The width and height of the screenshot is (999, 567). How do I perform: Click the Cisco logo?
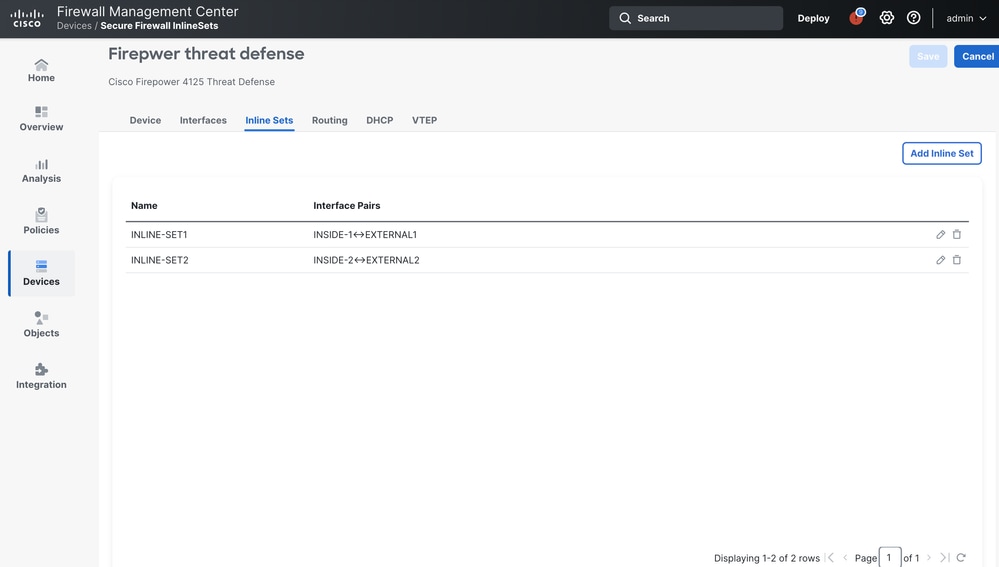click(27, 18)
